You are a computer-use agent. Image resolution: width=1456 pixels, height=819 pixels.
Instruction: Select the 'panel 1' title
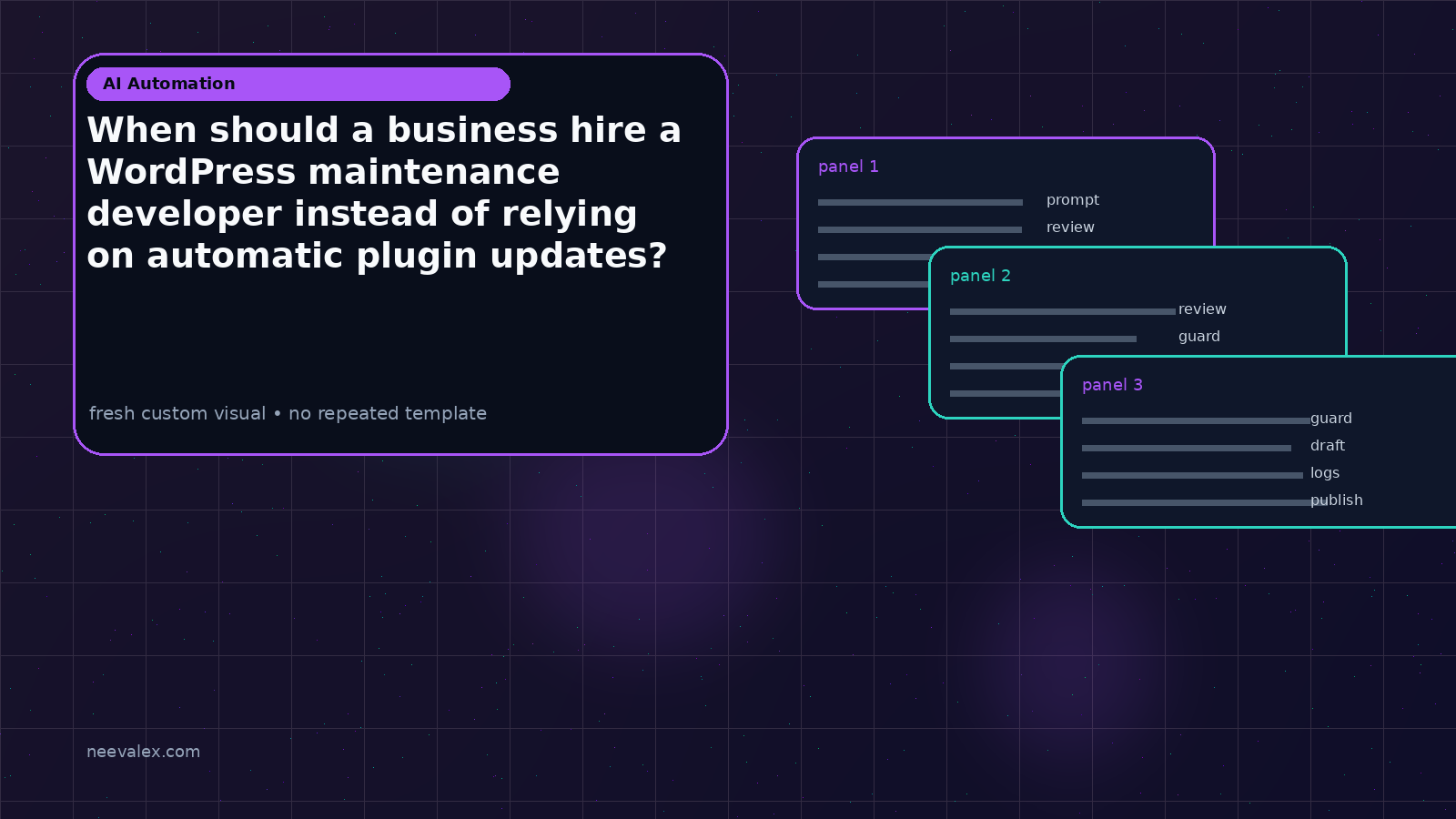click(x=848, y=167)
